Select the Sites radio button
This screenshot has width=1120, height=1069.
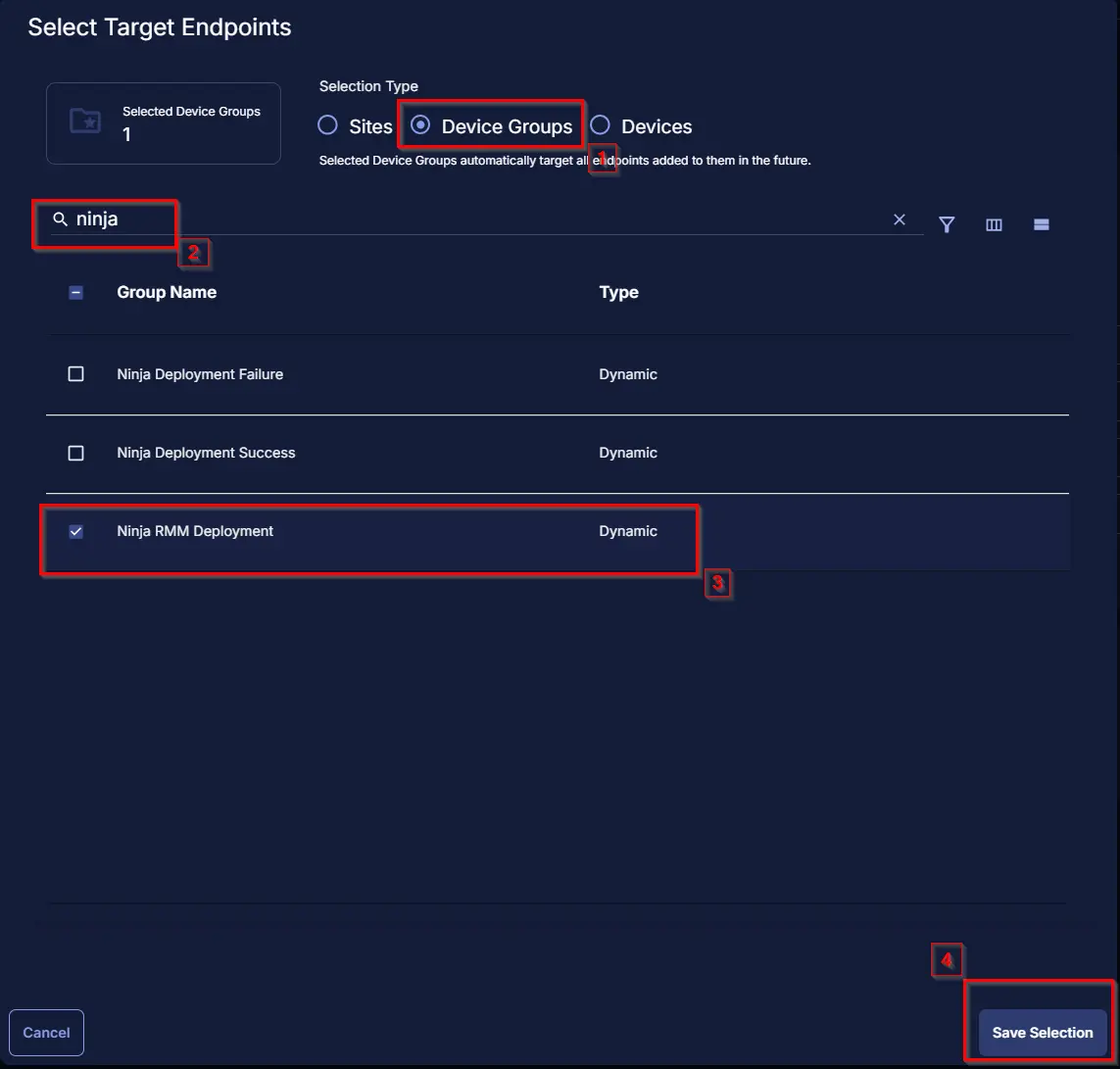click(x=328, y=125)
